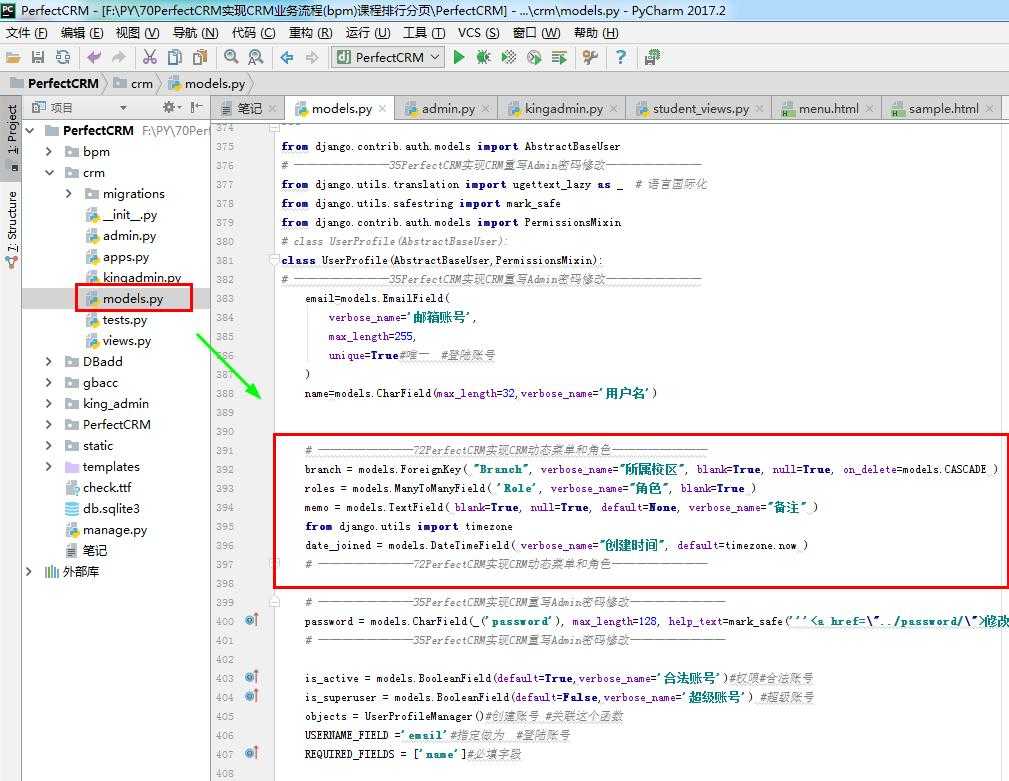Screen dimensions: 1009x781
Task: Click the Navigate Back arrow icon
Action: [287, 58]
